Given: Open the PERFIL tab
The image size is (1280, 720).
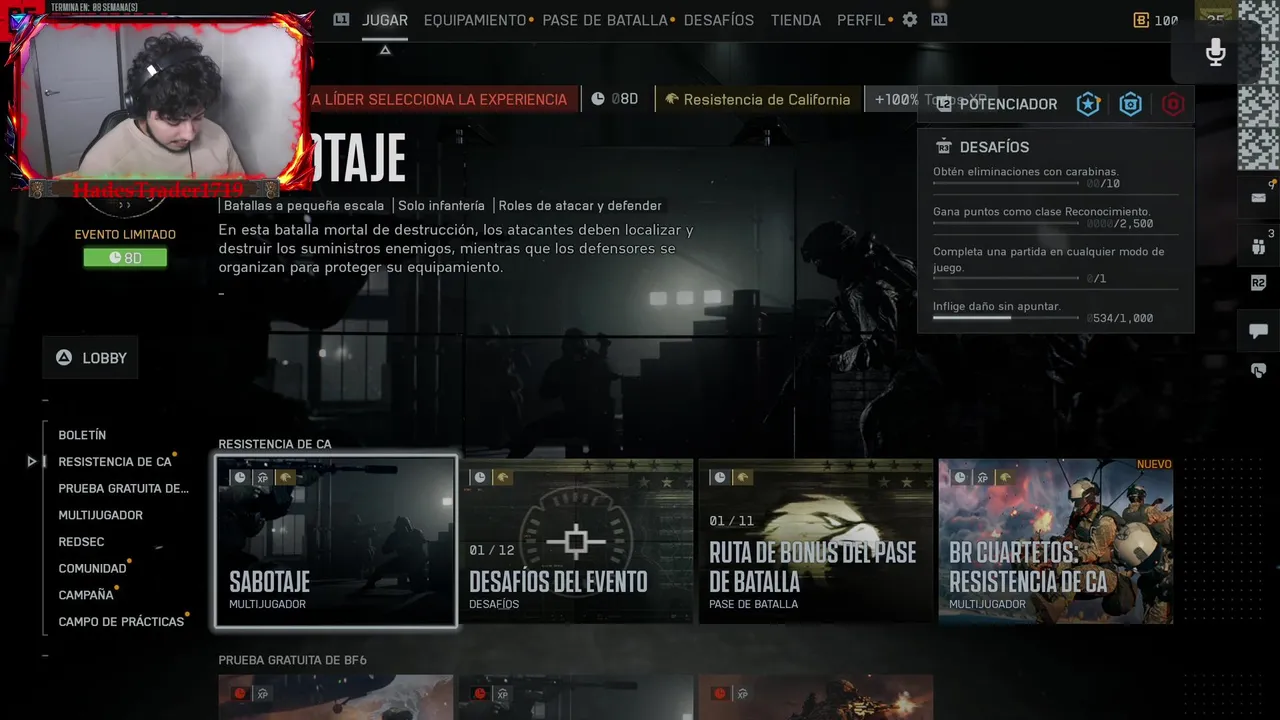Looking at the screenshot, I should tap(861, 20).
